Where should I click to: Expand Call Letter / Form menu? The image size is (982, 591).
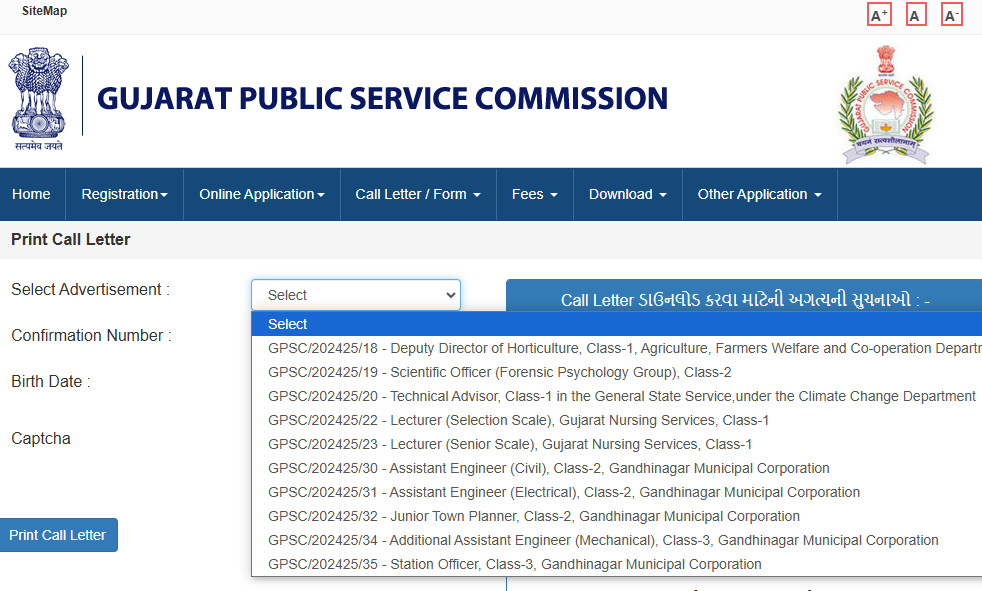pyautogui.click(x=418, y=194)
